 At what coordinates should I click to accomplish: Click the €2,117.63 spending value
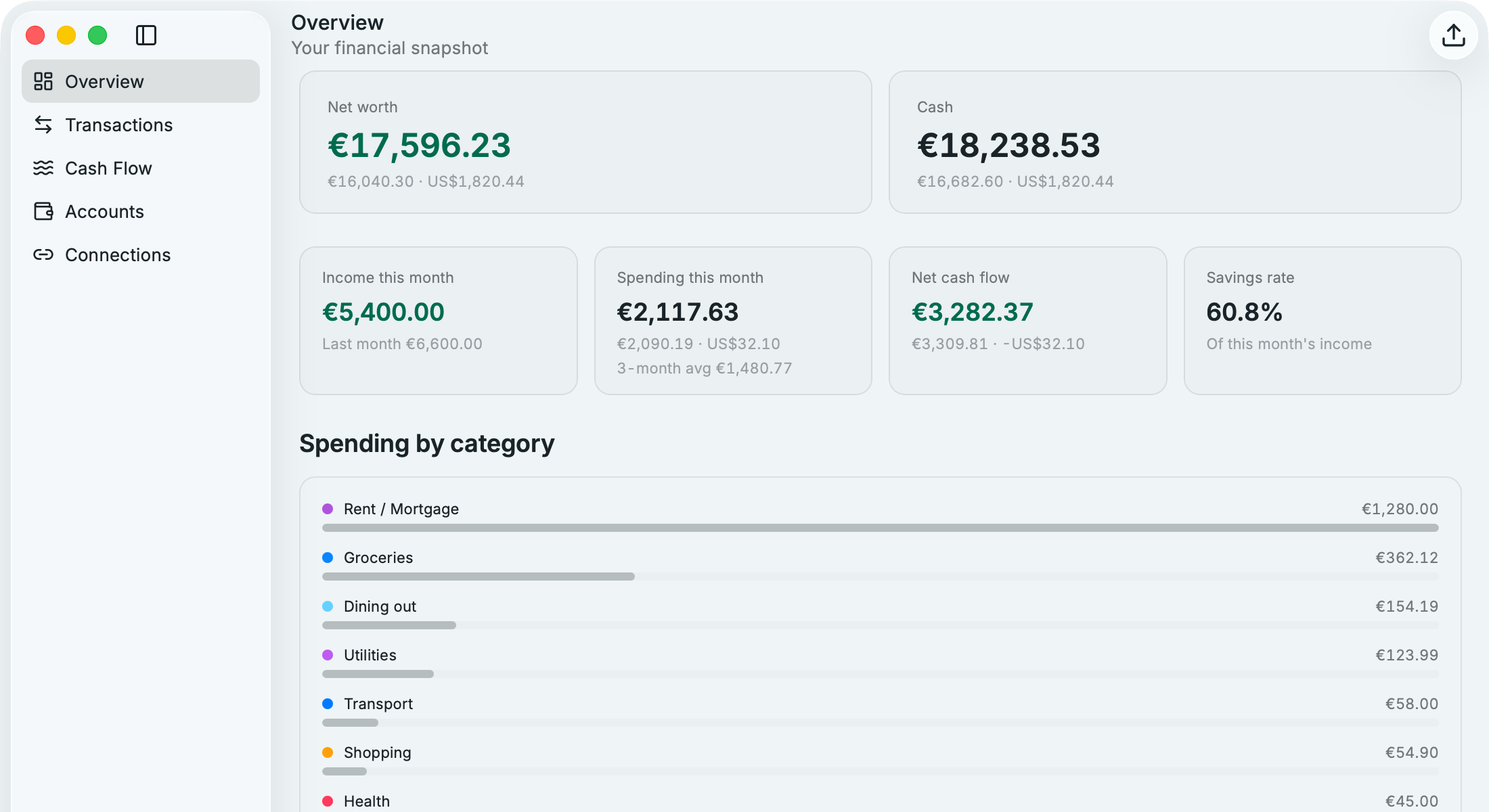pos(677,312)
